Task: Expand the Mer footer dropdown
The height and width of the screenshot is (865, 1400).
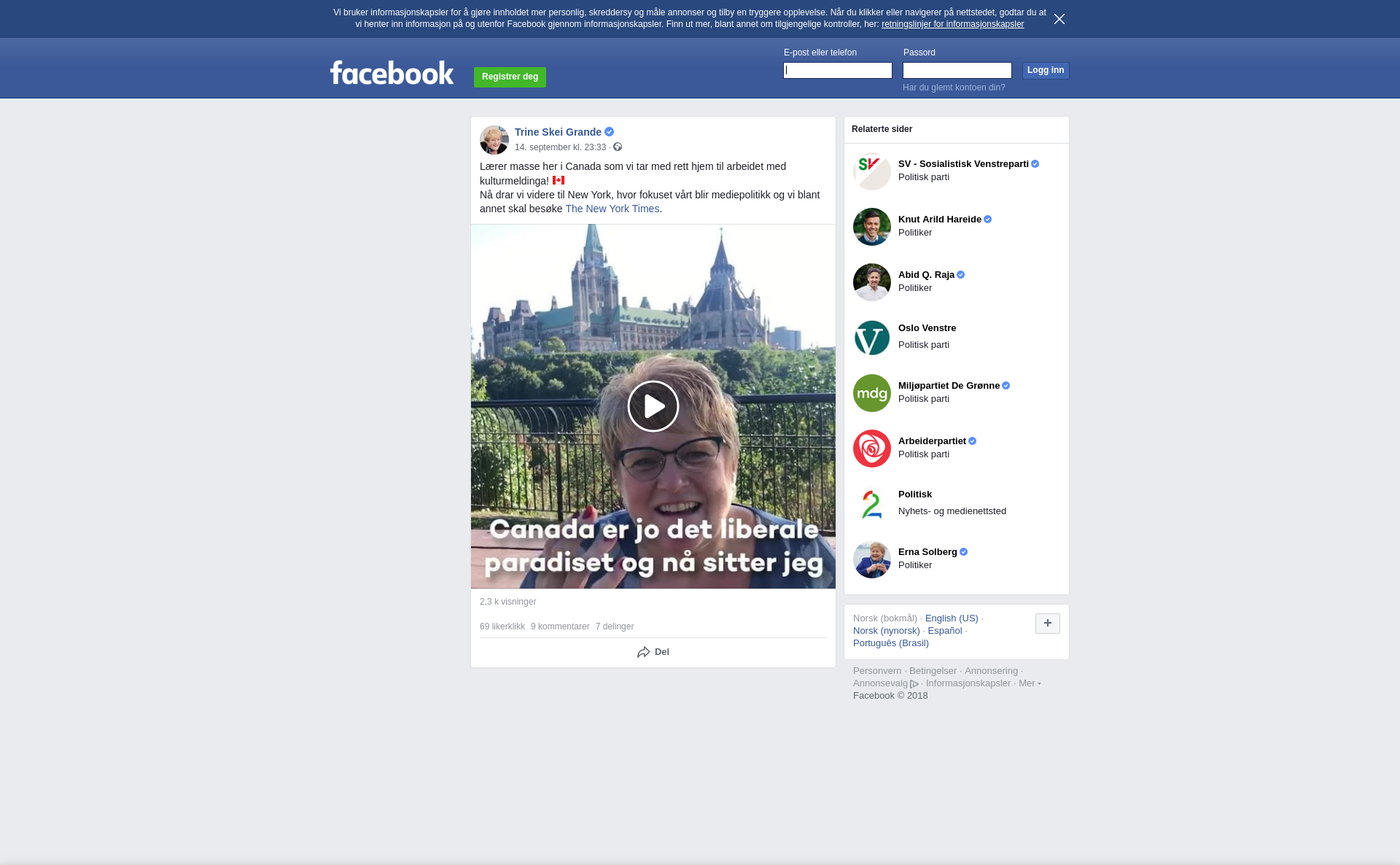Action: [x=1030, y=683]
